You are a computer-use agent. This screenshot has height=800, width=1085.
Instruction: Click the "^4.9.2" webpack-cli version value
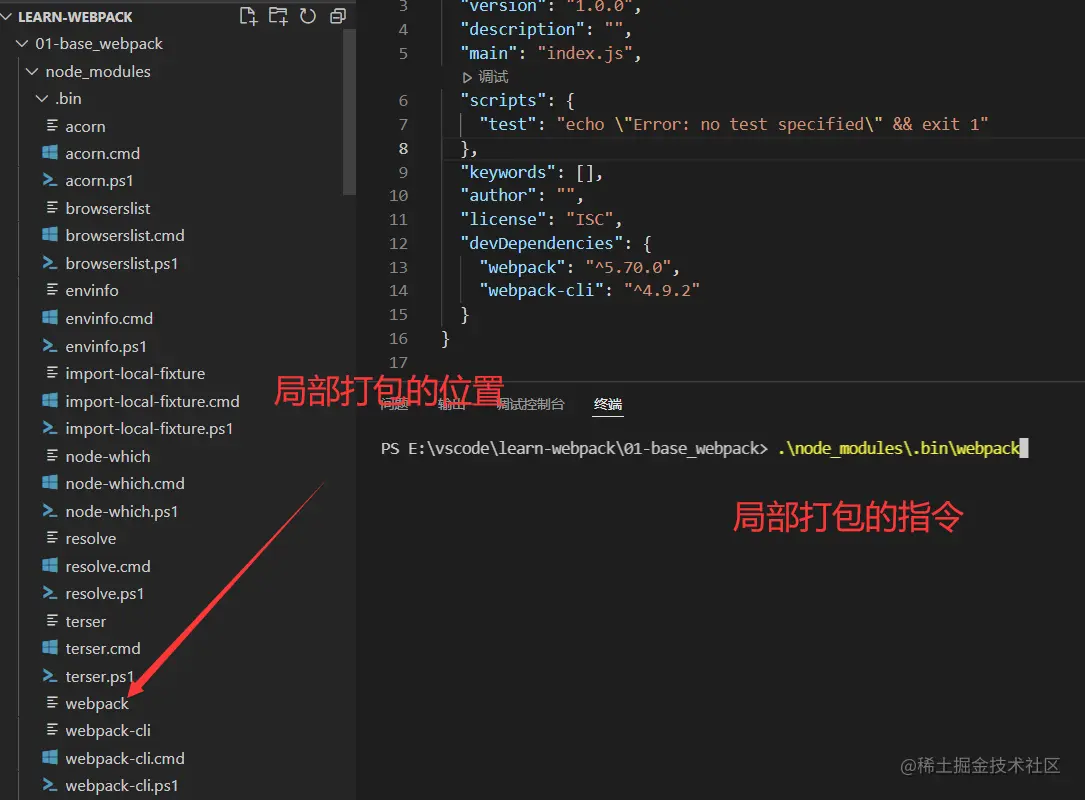click(662, 291)
